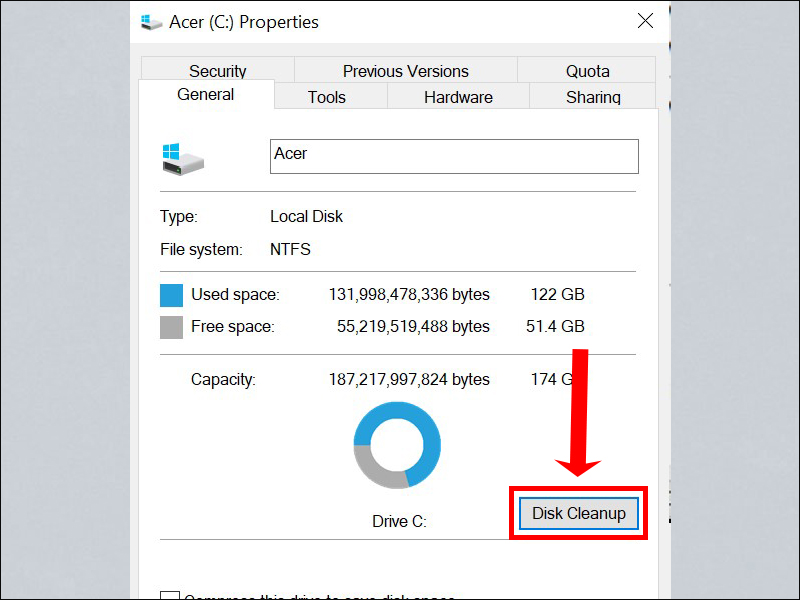
Task: Click the Drive C: label under the chart
Action: [398, 521]
